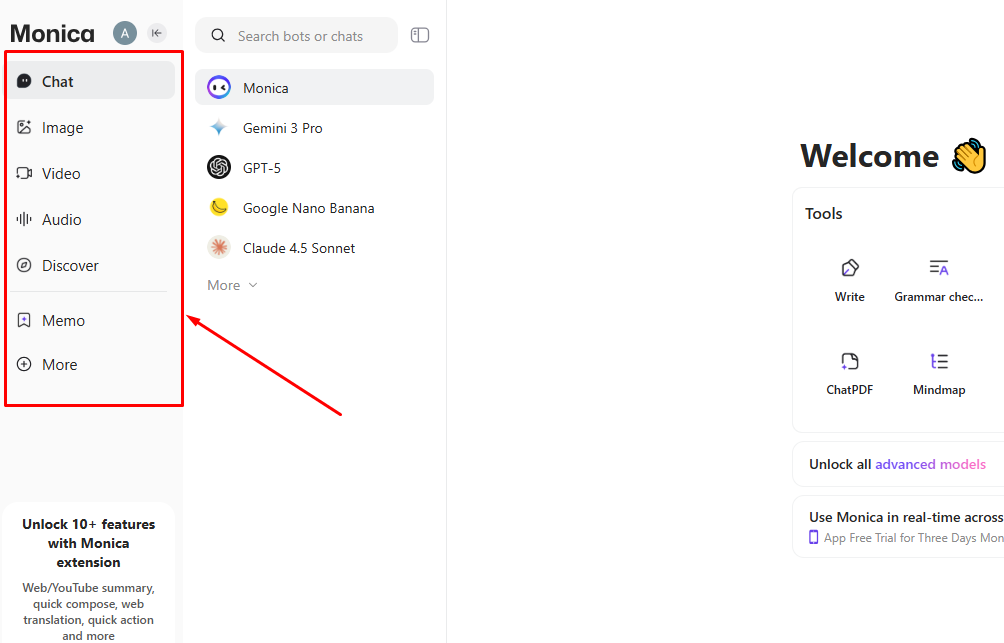The width and height of the screenshot is (1004, 643).
Task: Open the Gemini 3 Pro chat label
Action: pos(282,128)
